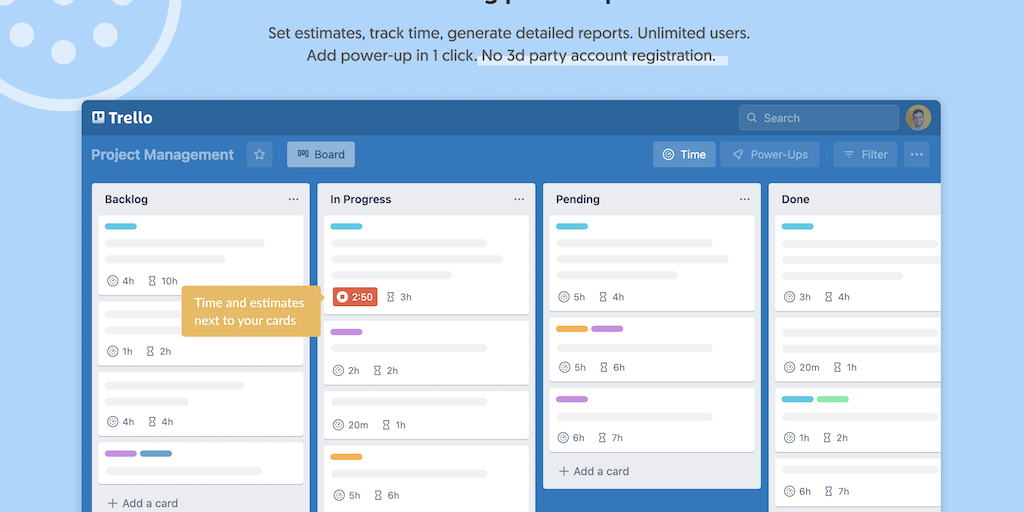Open the In Progress list menu
The width and height of the screenshot is (1024, 512).
[x=519, y=199]
